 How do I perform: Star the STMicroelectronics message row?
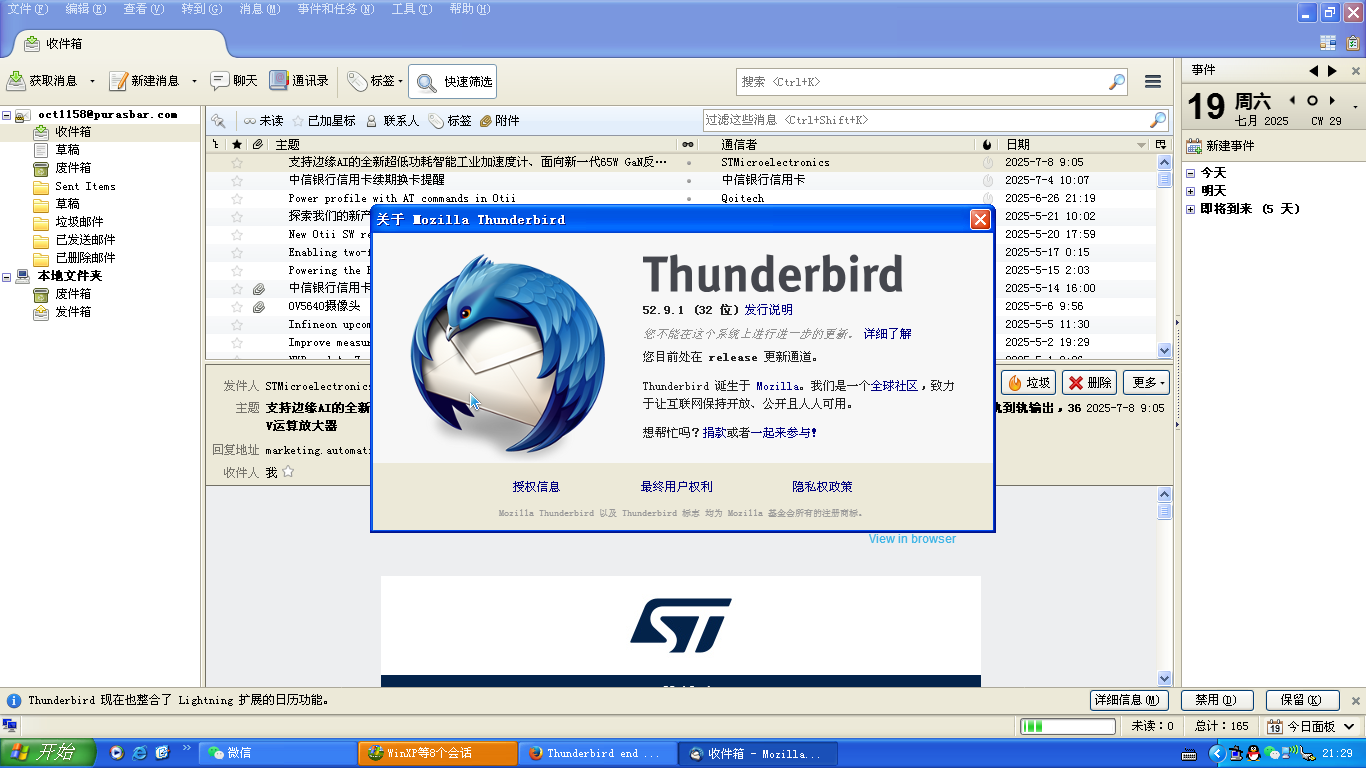point(237,162)
